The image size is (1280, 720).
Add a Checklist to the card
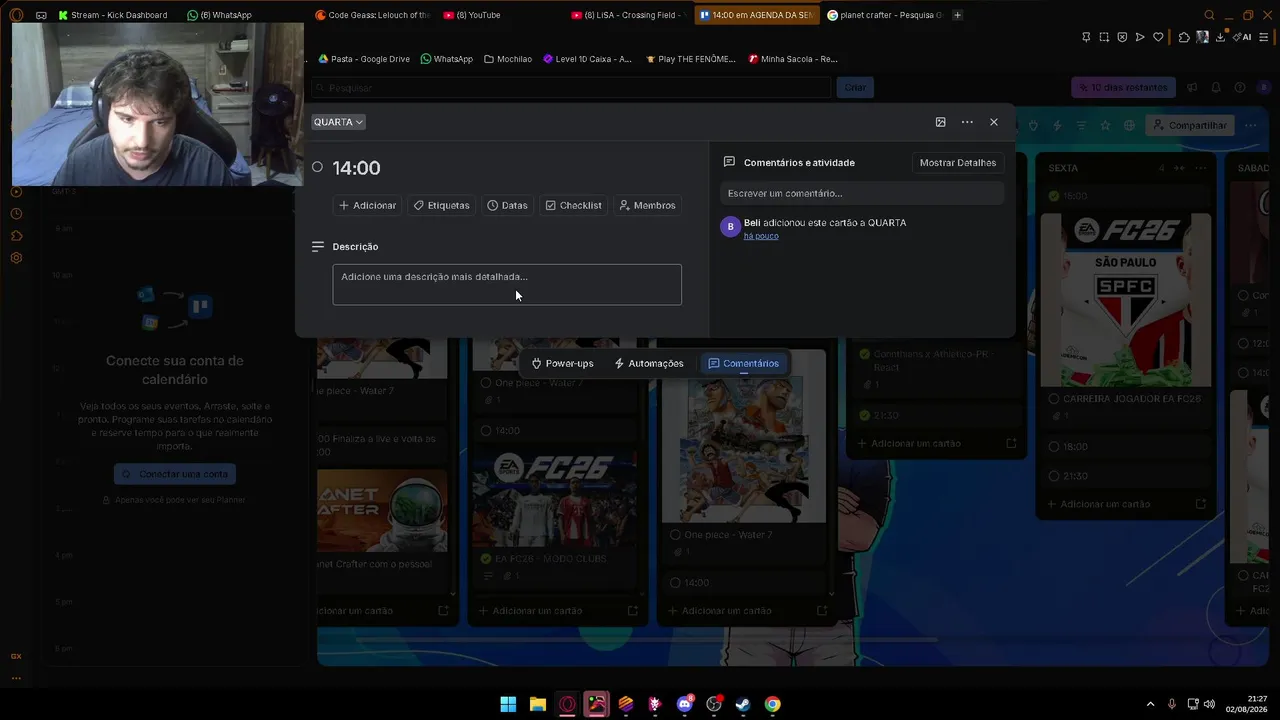(573, 205)
